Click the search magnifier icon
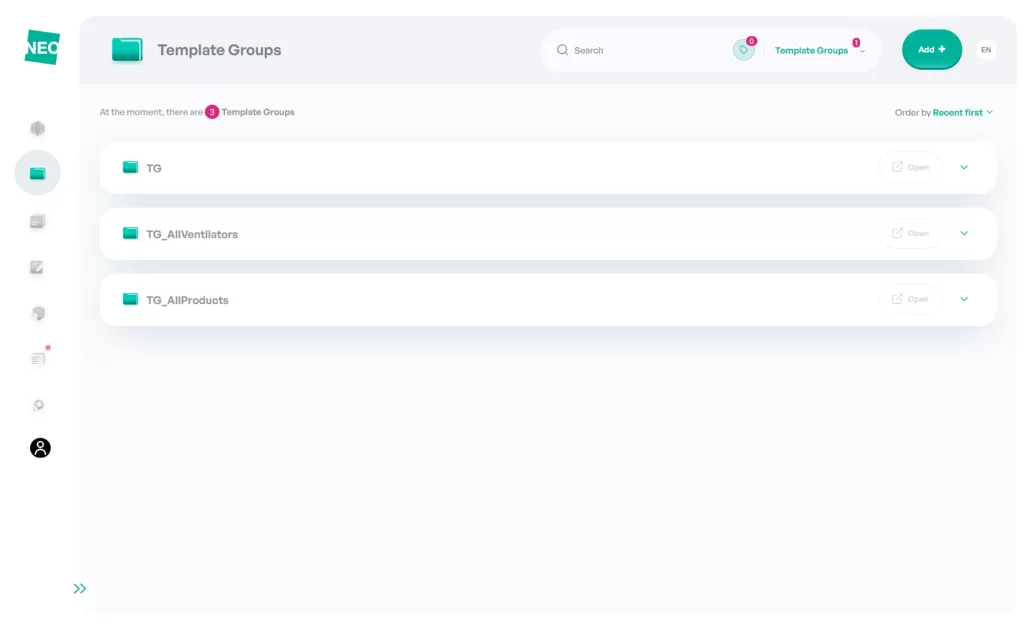Image resolution: width=1024 pixels, height=625 pixels. (x=562, y=50)
